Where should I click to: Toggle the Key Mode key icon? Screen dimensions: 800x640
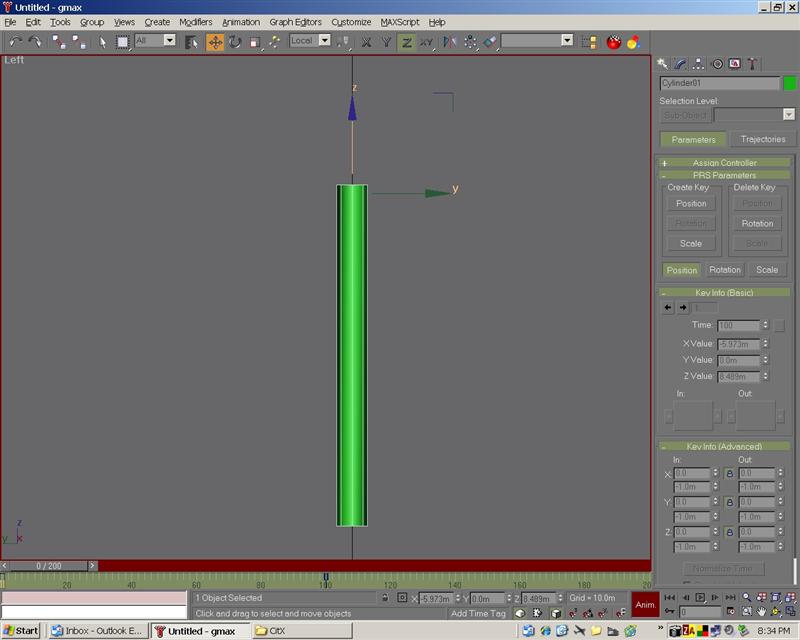coord(669,611)
